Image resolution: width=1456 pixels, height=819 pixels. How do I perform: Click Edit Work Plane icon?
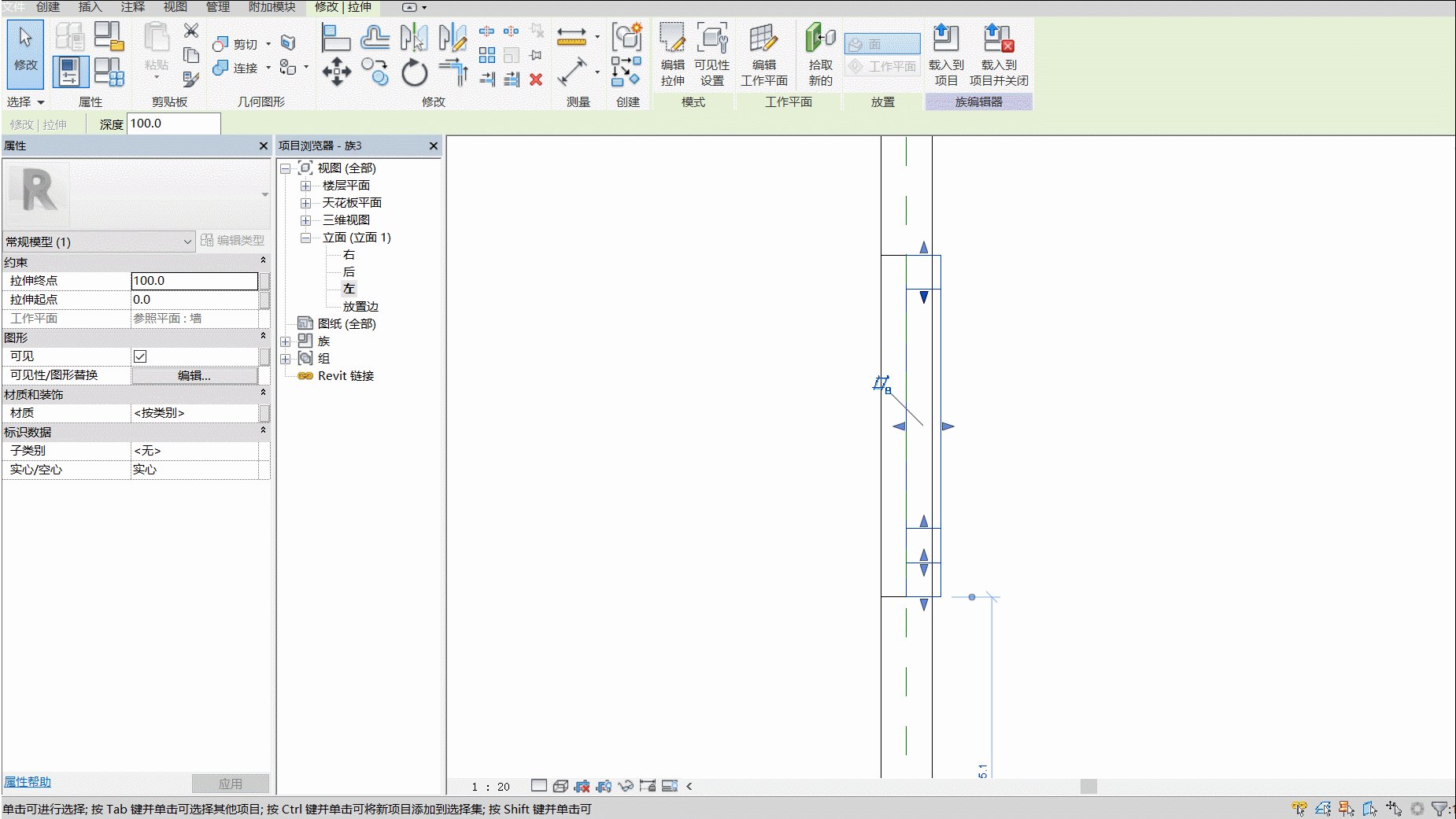pyautogui.click(x=763, y=55)
